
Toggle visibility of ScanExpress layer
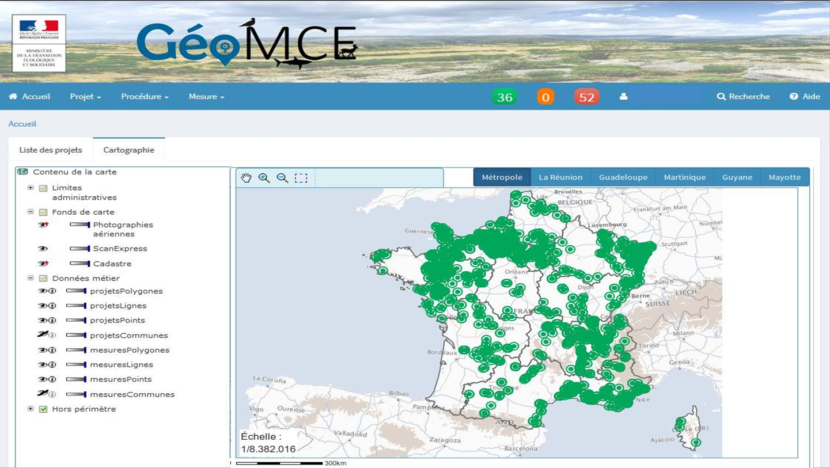click(43, 248)
